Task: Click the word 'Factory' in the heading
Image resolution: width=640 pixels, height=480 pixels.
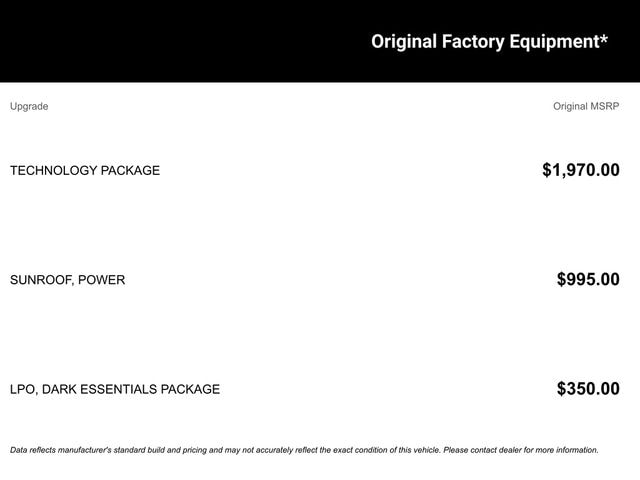Action: point(478,41)
